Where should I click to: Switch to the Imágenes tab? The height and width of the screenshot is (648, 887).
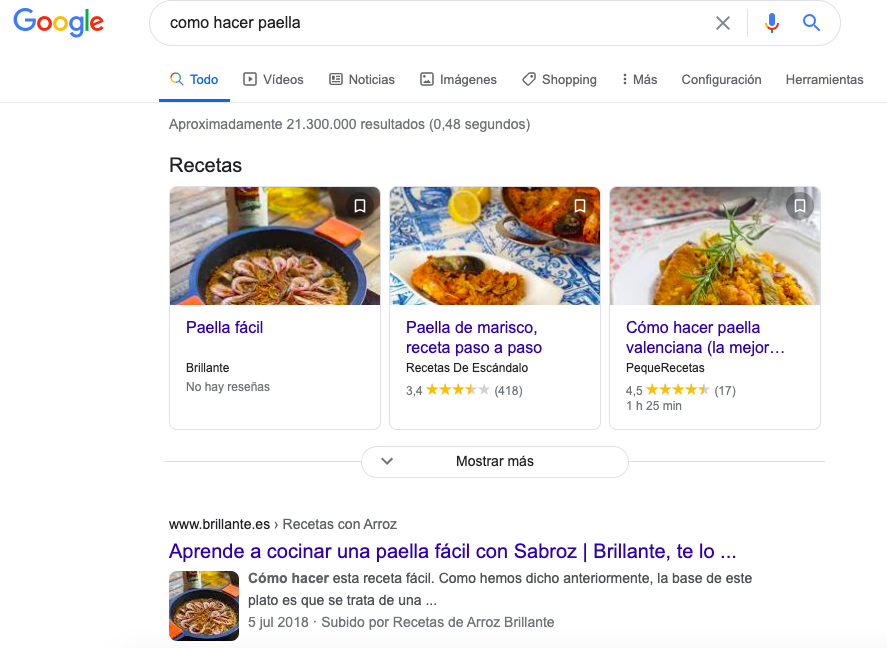point(458,80)
